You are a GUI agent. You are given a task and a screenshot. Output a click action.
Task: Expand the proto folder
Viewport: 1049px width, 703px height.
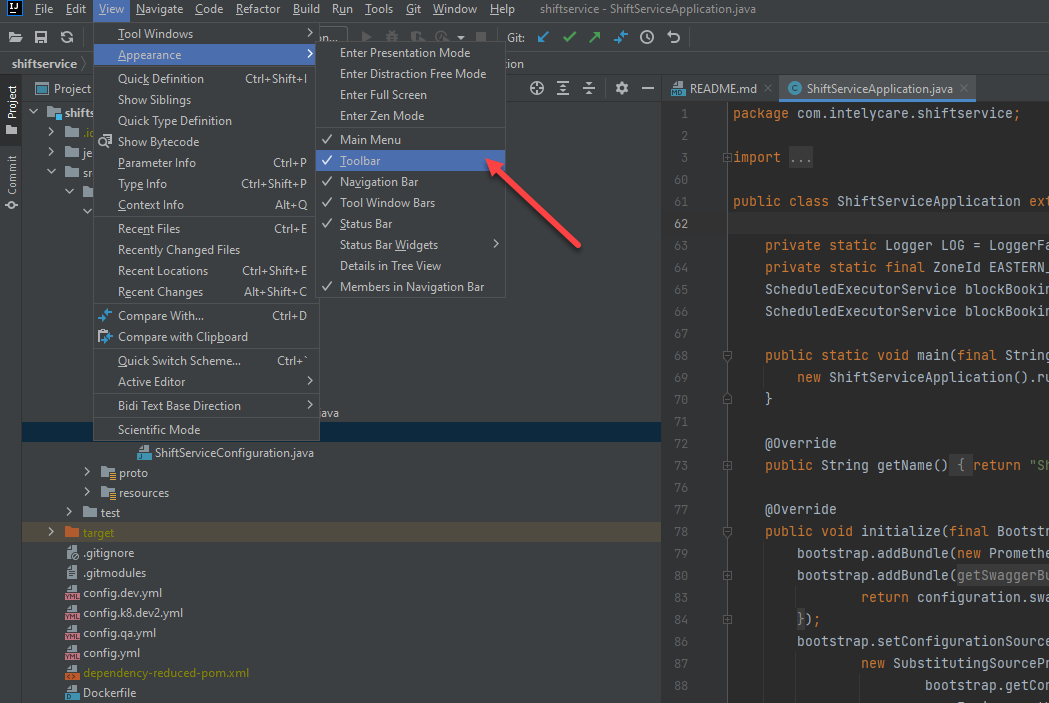click(87, 473)
